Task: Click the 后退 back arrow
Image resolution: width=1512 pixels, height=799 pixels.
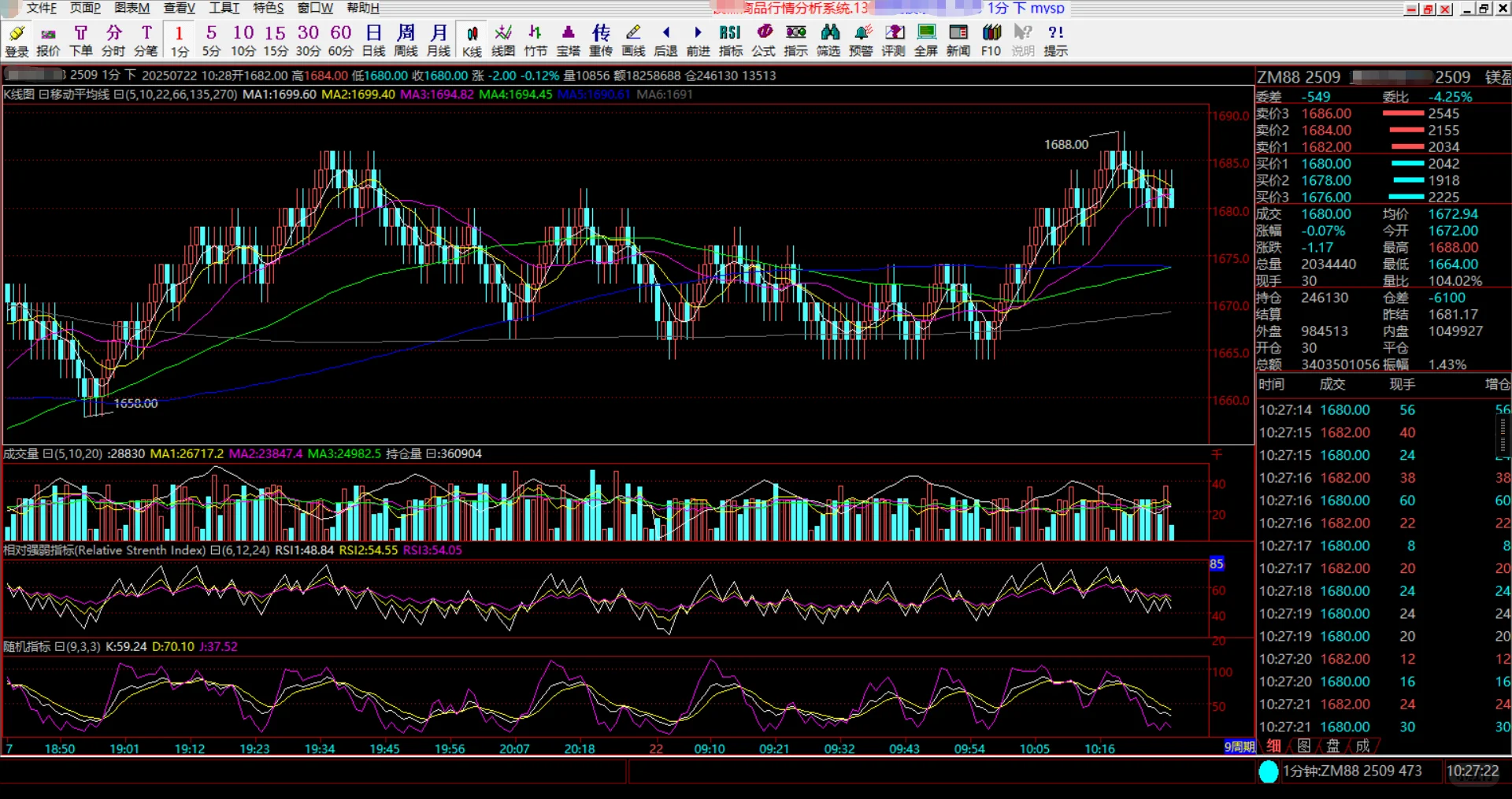Action: tap(666, 40)
